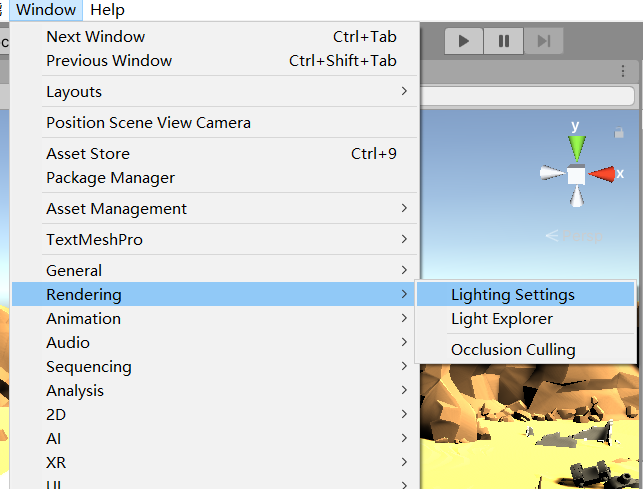
Task: Click the bottom white gizmo cone
Action: pos(576,198)
